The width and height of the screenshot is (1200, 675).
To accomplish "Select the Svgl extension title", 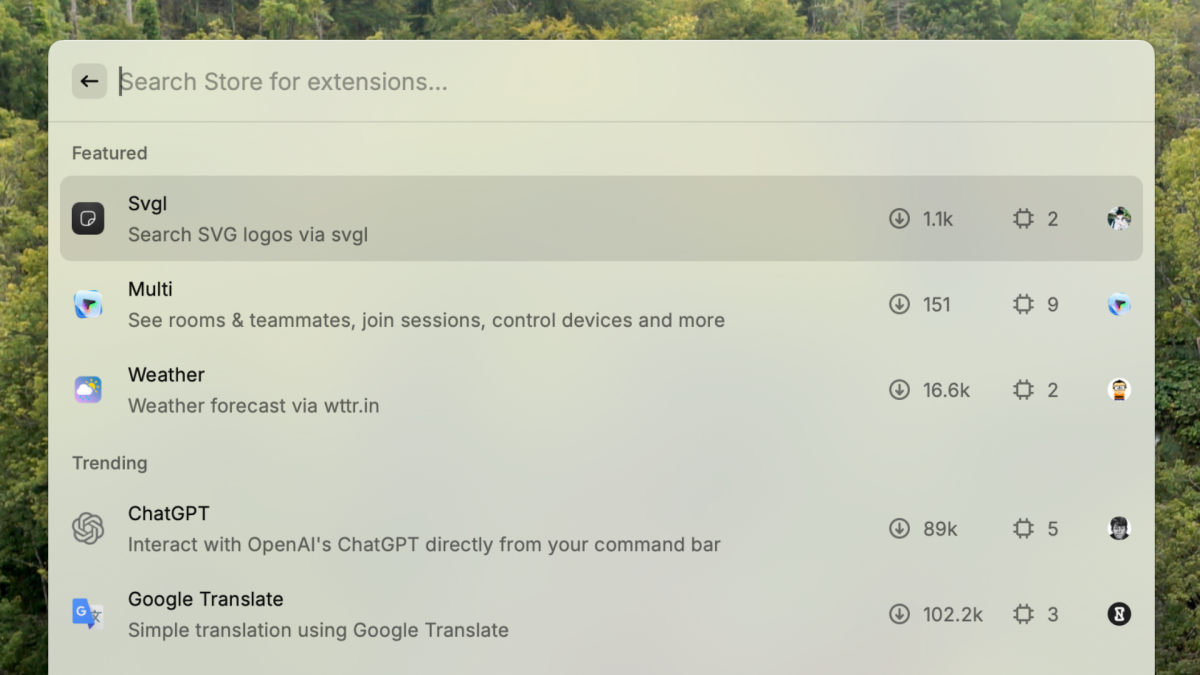I will (147, 204).
